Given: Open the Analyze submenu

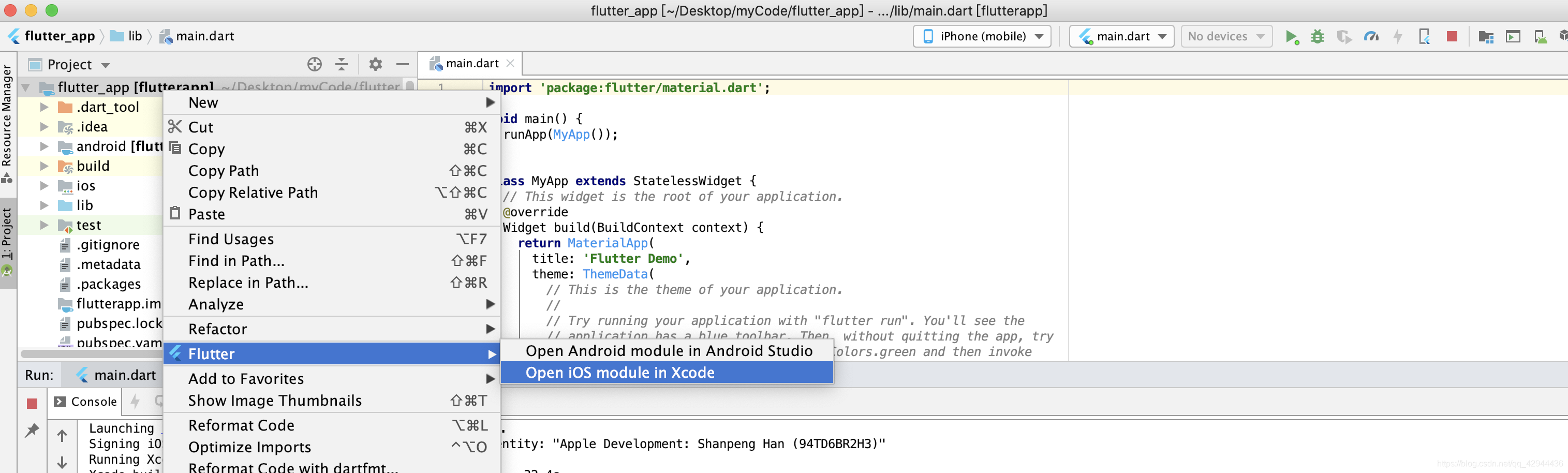Looking at the screenshot, I should [x=332, y=304].
